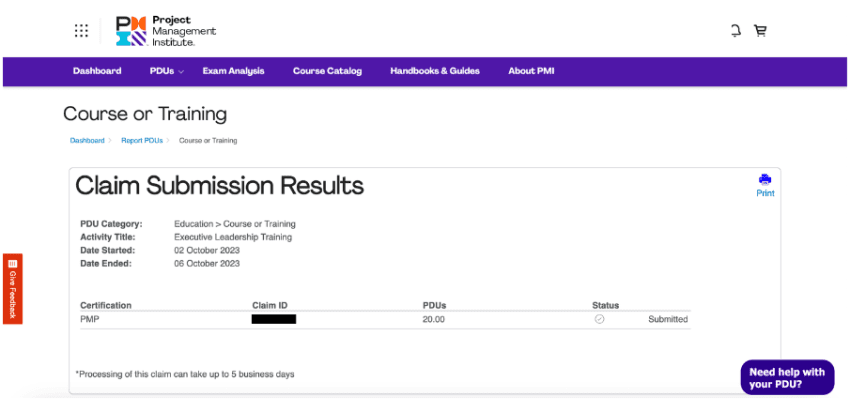Open the apps grid menu icon
The width and height of the screenshot is (850, 412).
[81, 30]
